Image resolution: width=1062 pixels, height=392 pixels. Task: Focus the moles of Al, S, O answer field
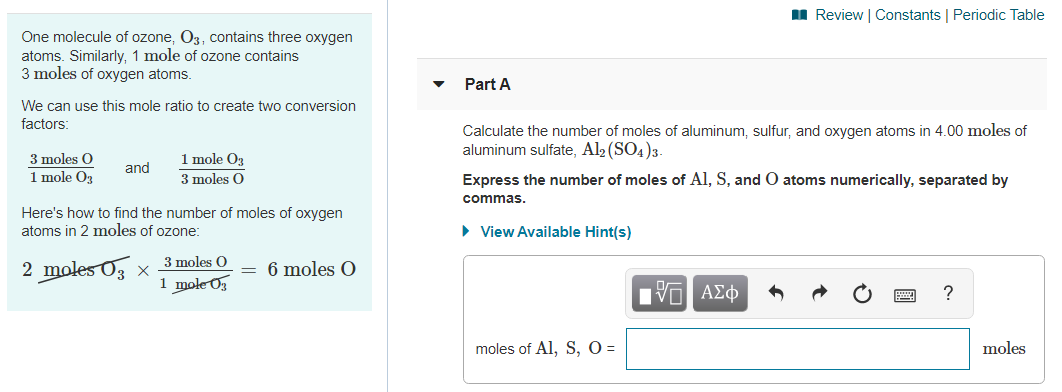tap(797, 349)
